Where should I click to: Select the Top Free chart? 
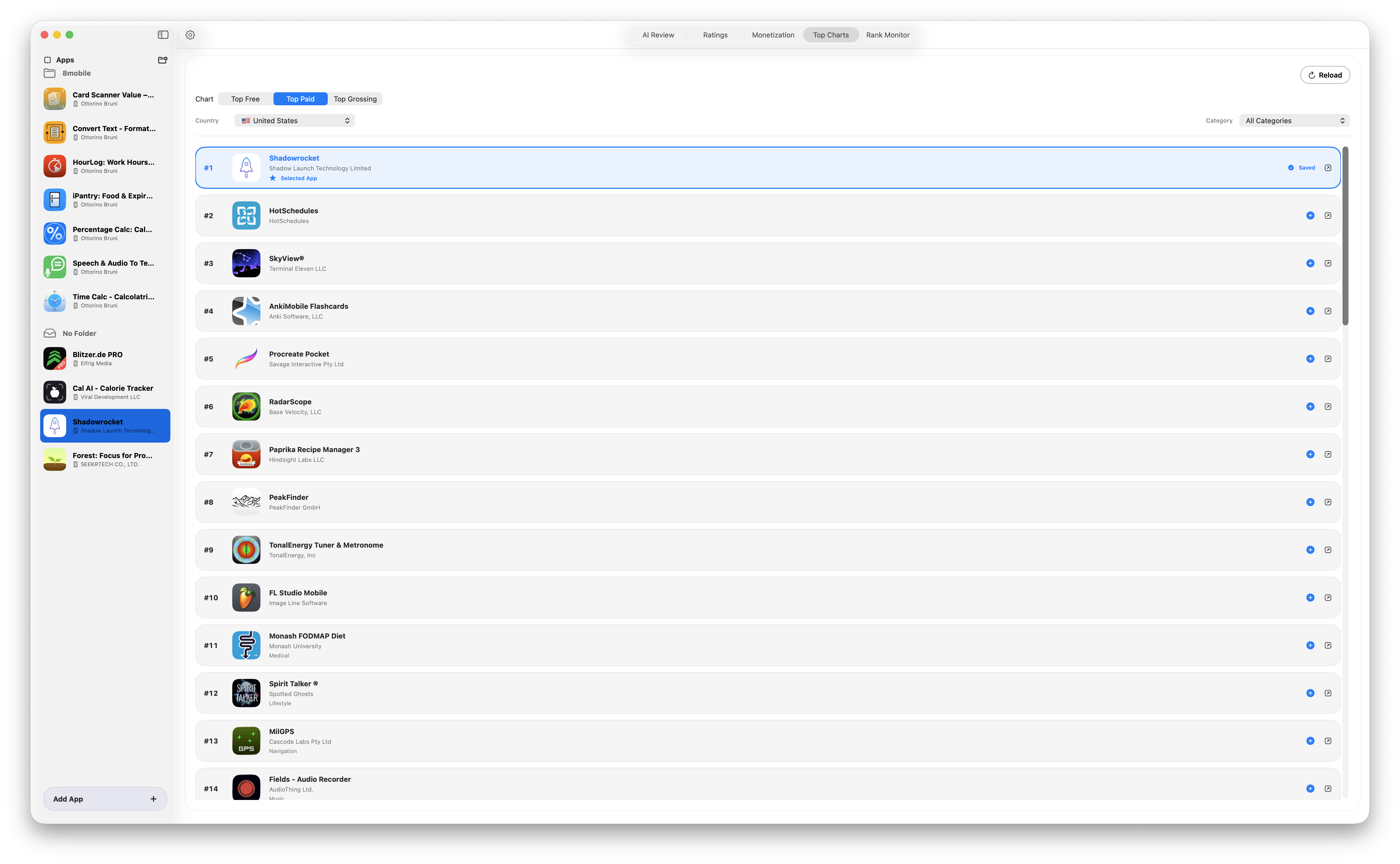pos(245,99)
